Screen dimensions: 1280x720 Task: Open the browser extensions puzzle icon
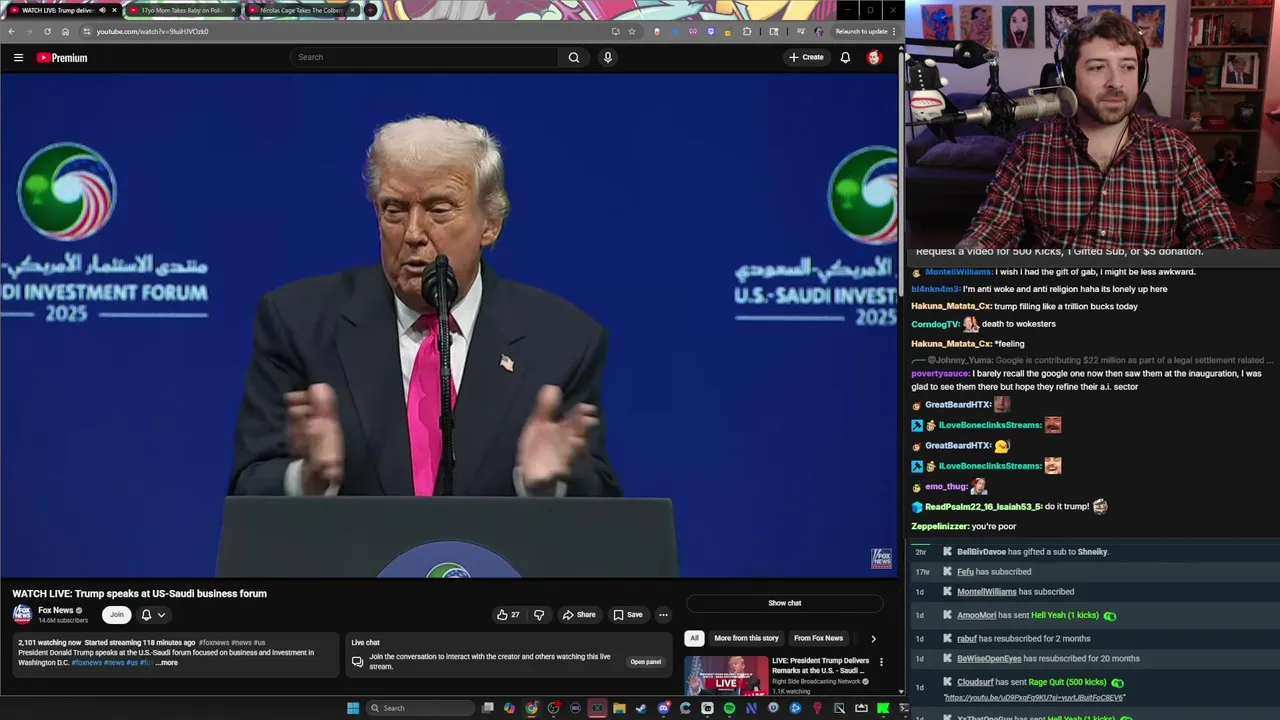pos(746,31)
